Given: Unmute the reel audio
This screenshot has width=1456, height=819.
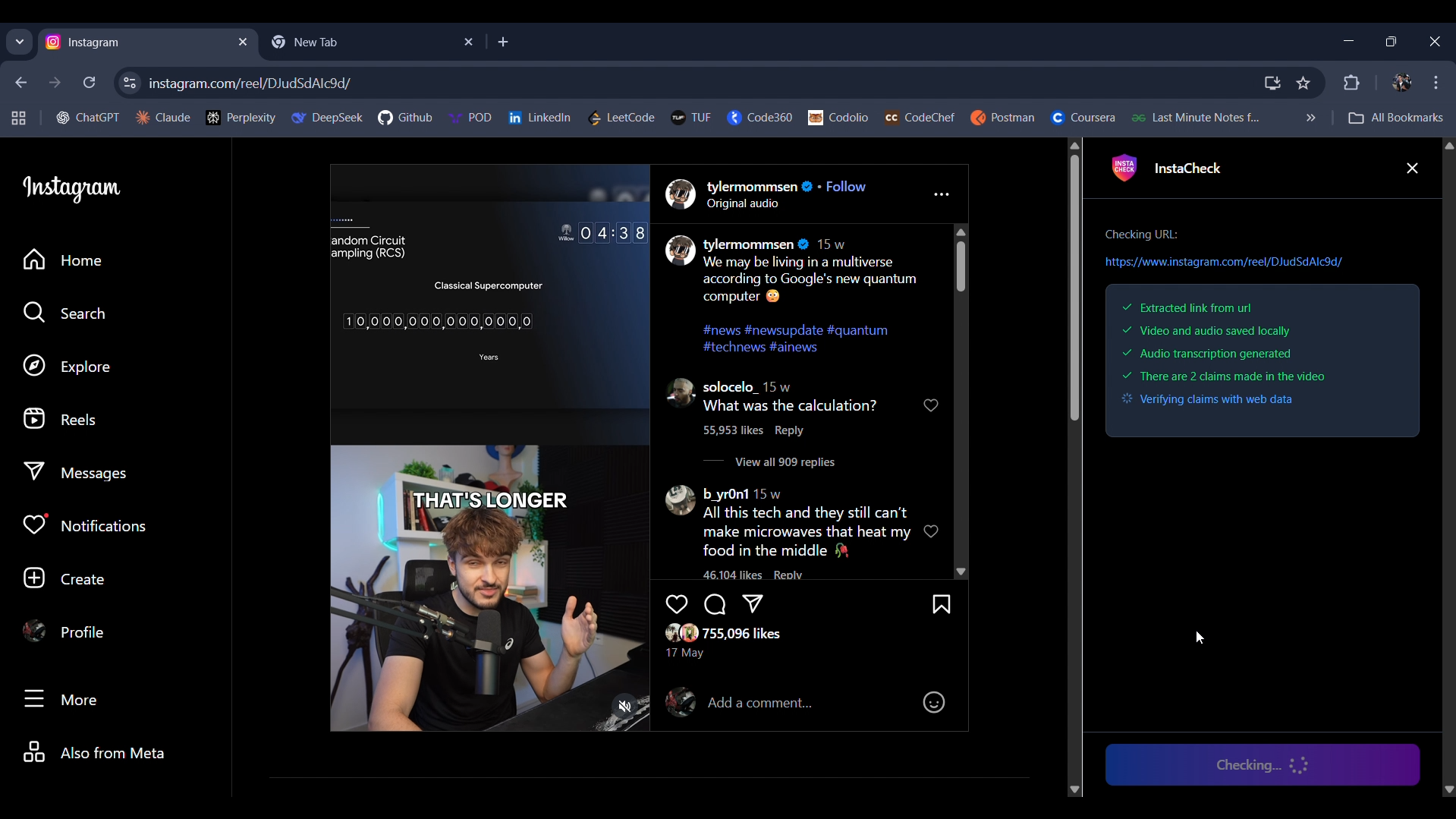Looking at the screenshot, I should pyautogui.click(x=624, y=707).
